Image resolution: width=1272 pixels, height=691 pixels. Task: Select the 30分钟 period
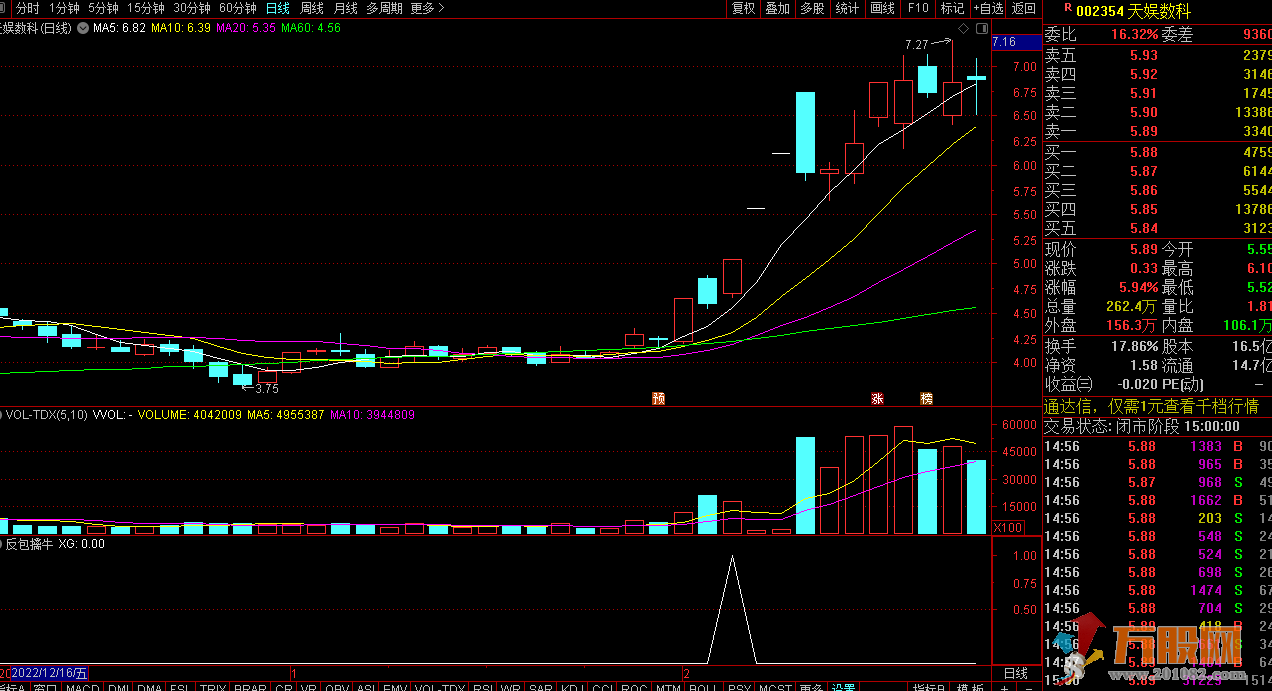pyautogui.click(x=192, y=8)
